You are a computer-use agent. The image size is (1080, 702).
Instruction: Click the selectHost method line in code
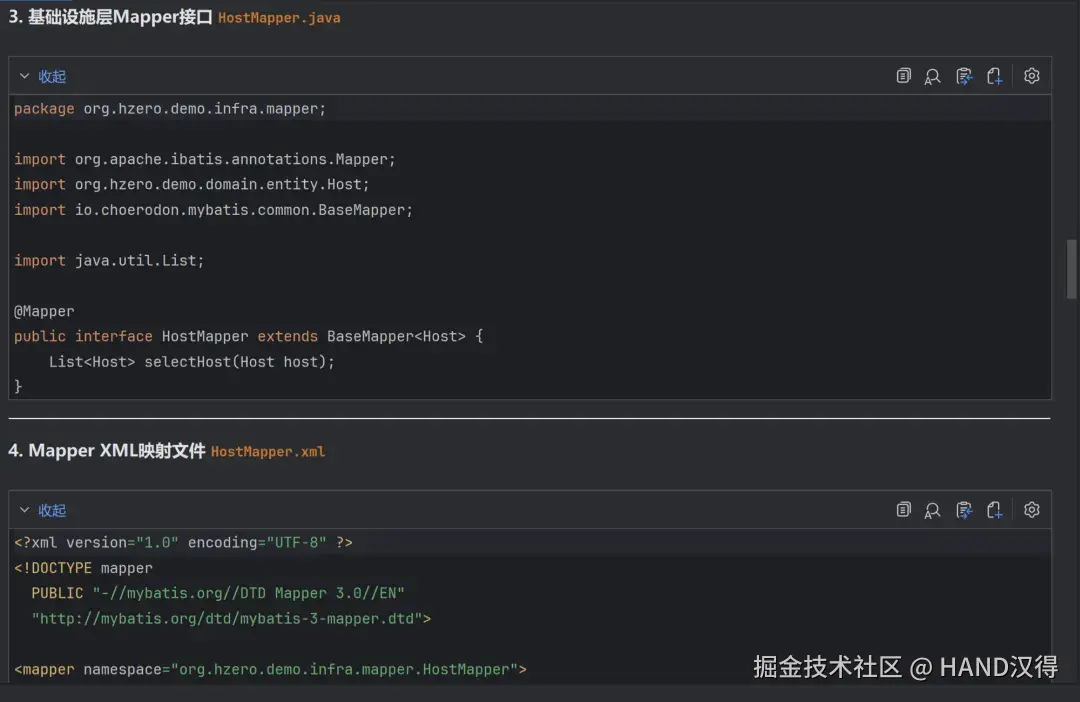point(192,362)
